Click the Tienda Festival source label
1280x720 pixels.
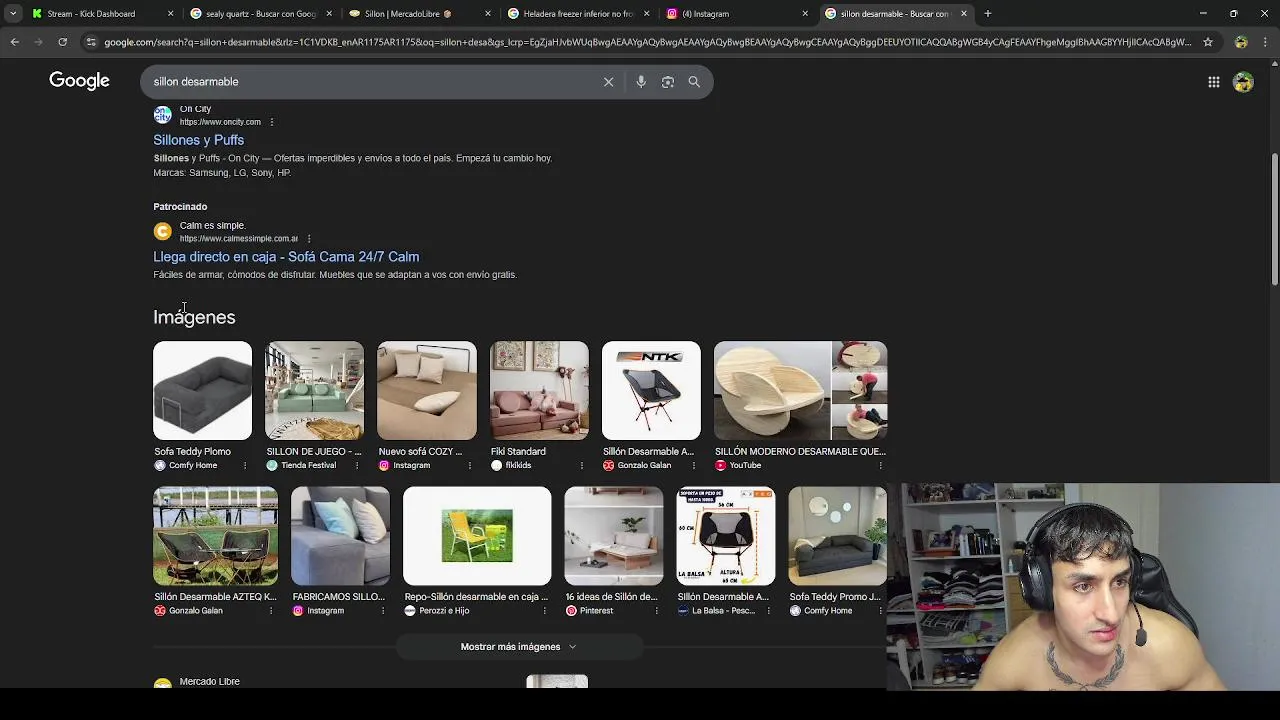pos(308,465)
